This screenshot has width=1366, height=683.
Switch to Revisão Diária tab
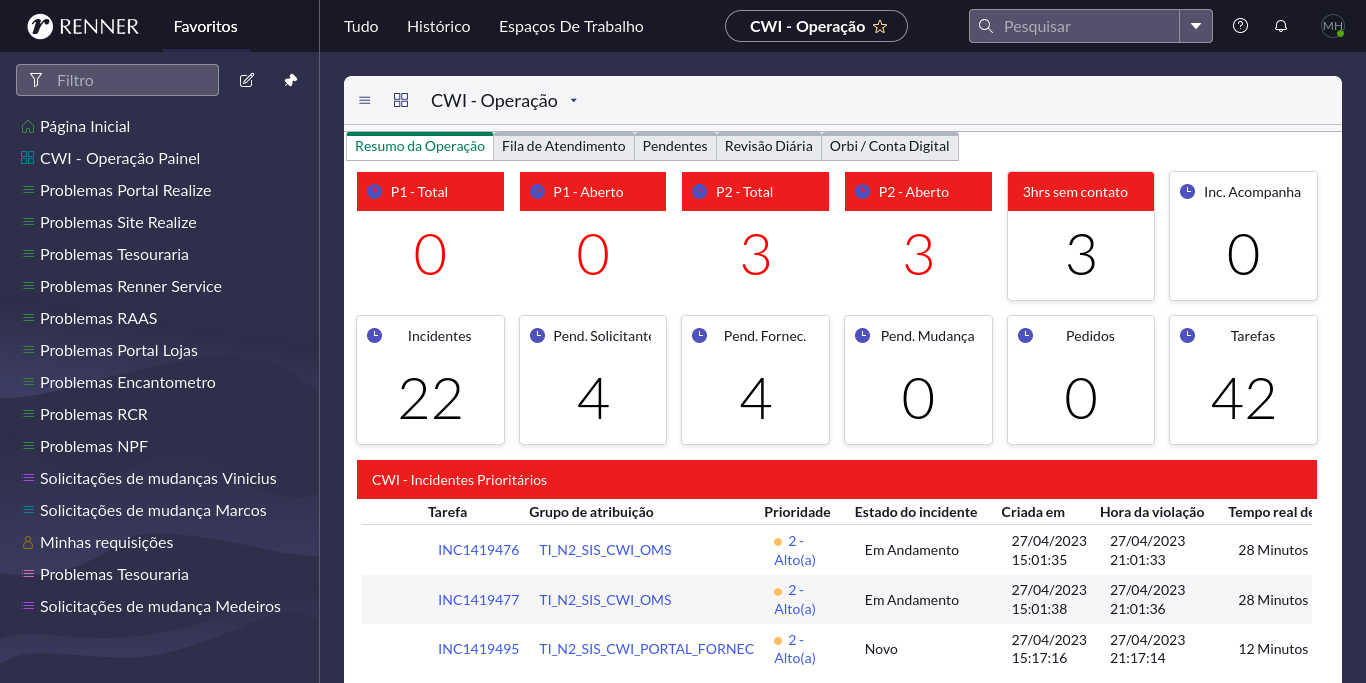point(769,146)
